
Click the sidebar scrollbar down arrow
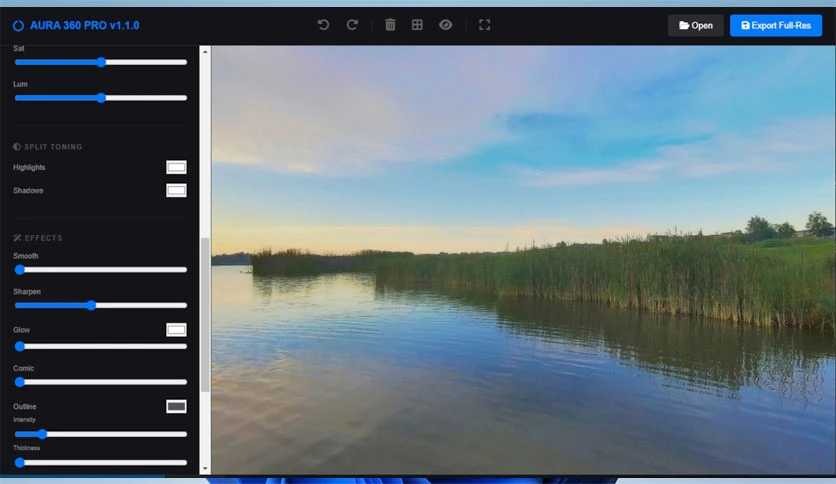pyautogui.click(x=205, y=469)
